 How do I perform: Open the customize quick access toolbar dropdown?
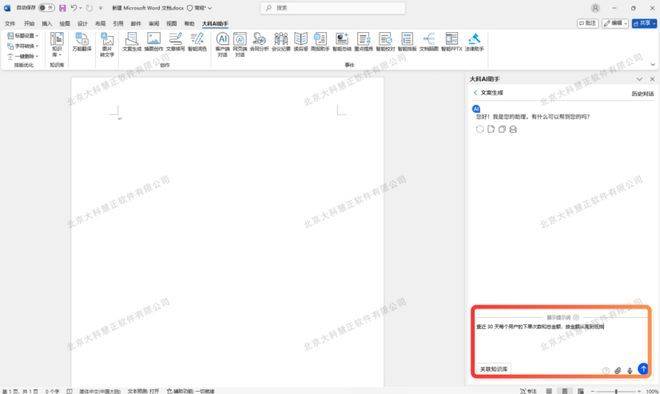tap(100, 8)
